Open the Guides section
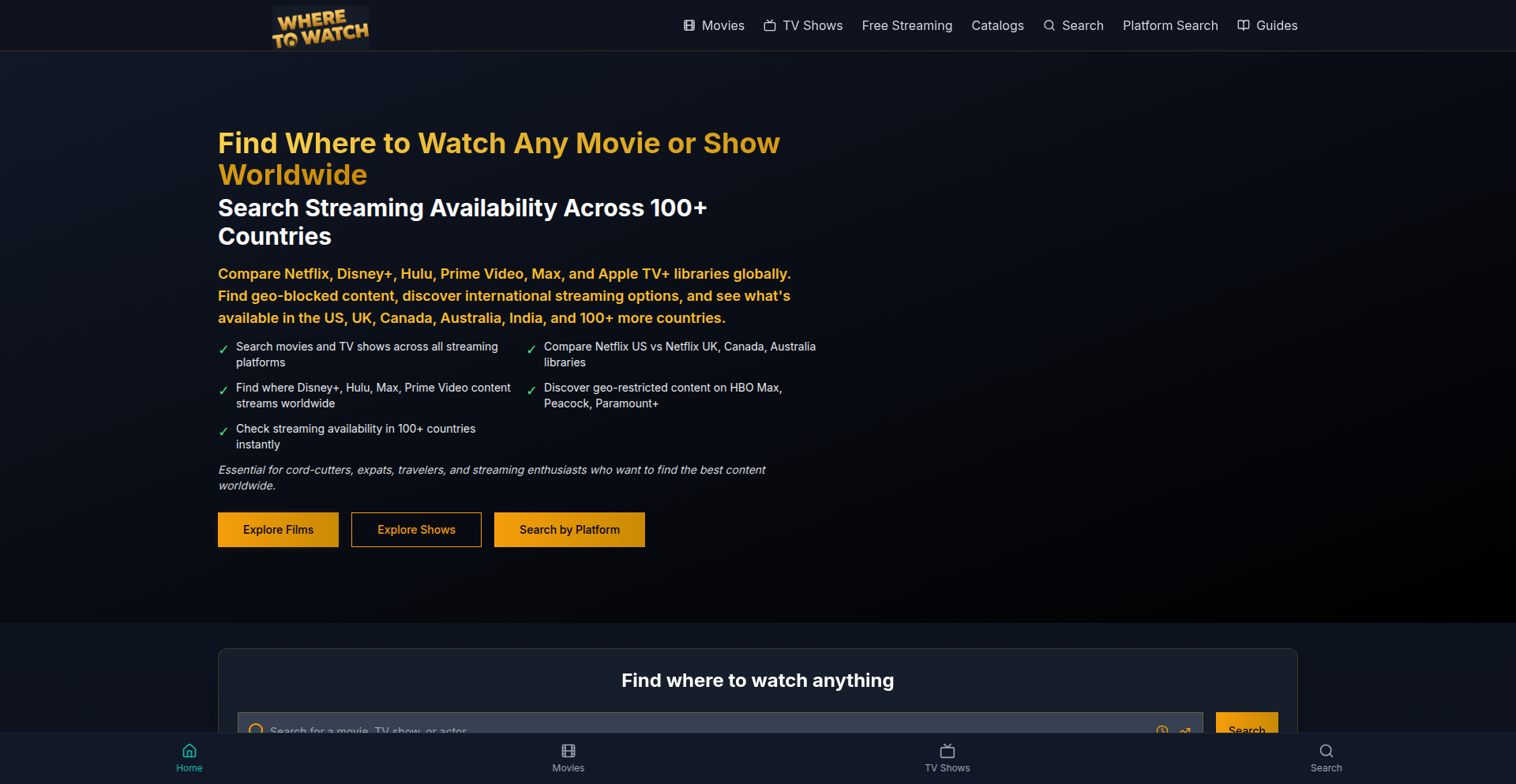1516x784 pixels. 1267,25
